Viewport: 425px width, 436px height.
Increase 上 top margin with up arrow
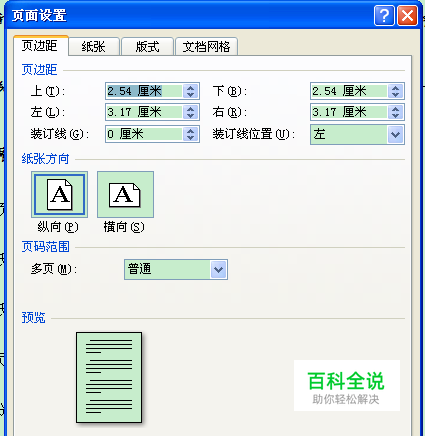pyautogui.click(x=191, y=88)
